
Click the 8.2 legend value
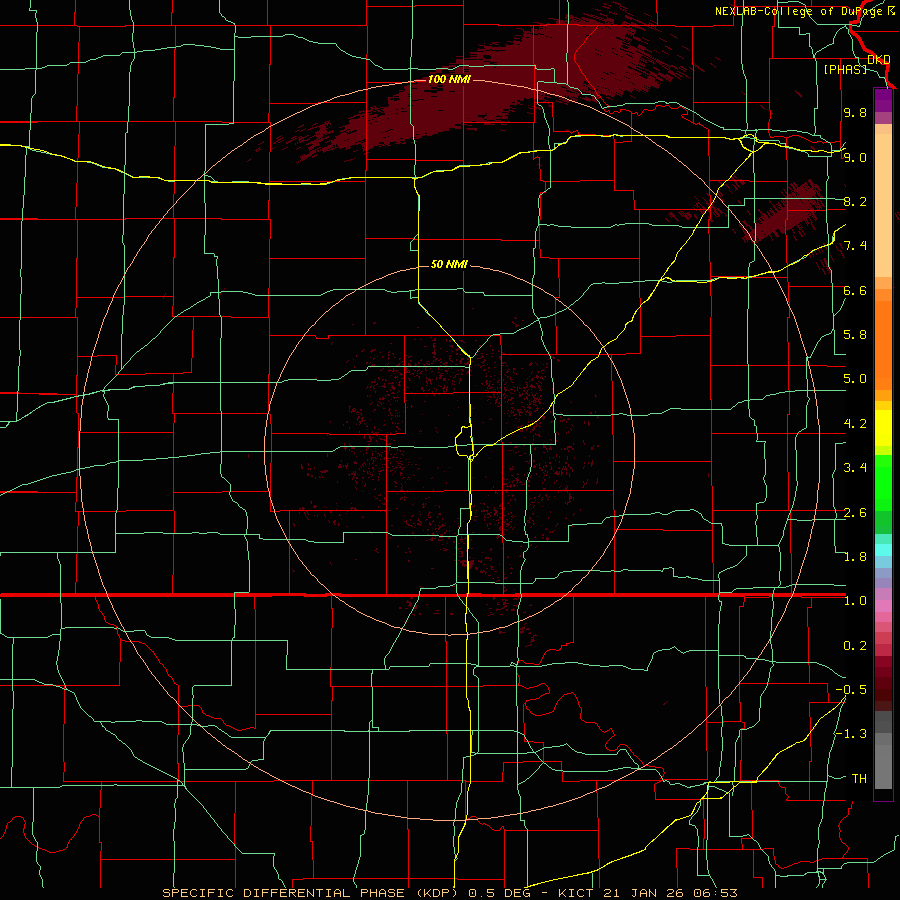(x=855, y=201)
